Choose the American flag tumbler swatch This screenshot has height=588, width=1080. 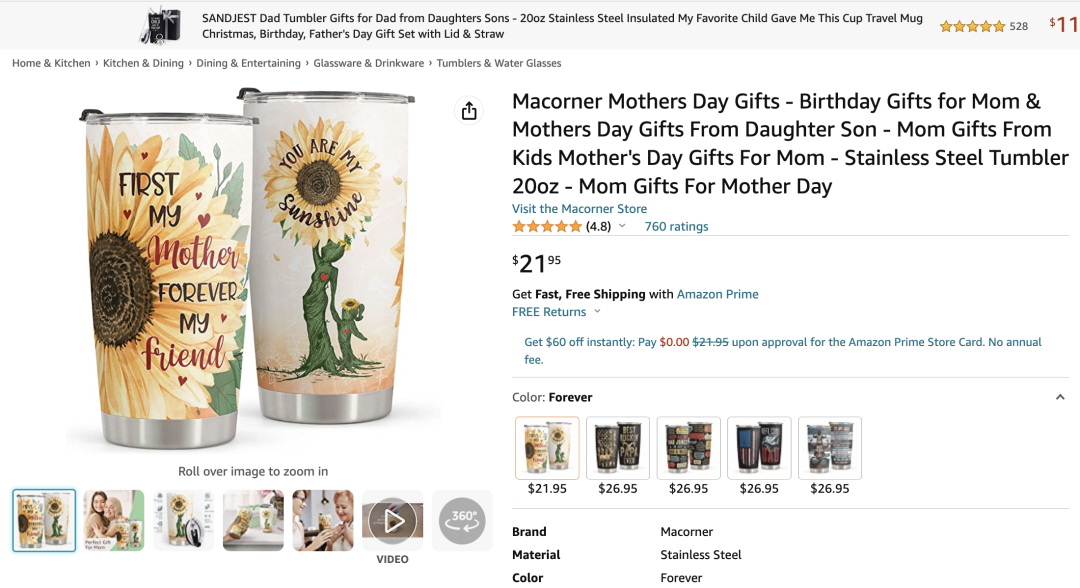[x=759, y=448]
